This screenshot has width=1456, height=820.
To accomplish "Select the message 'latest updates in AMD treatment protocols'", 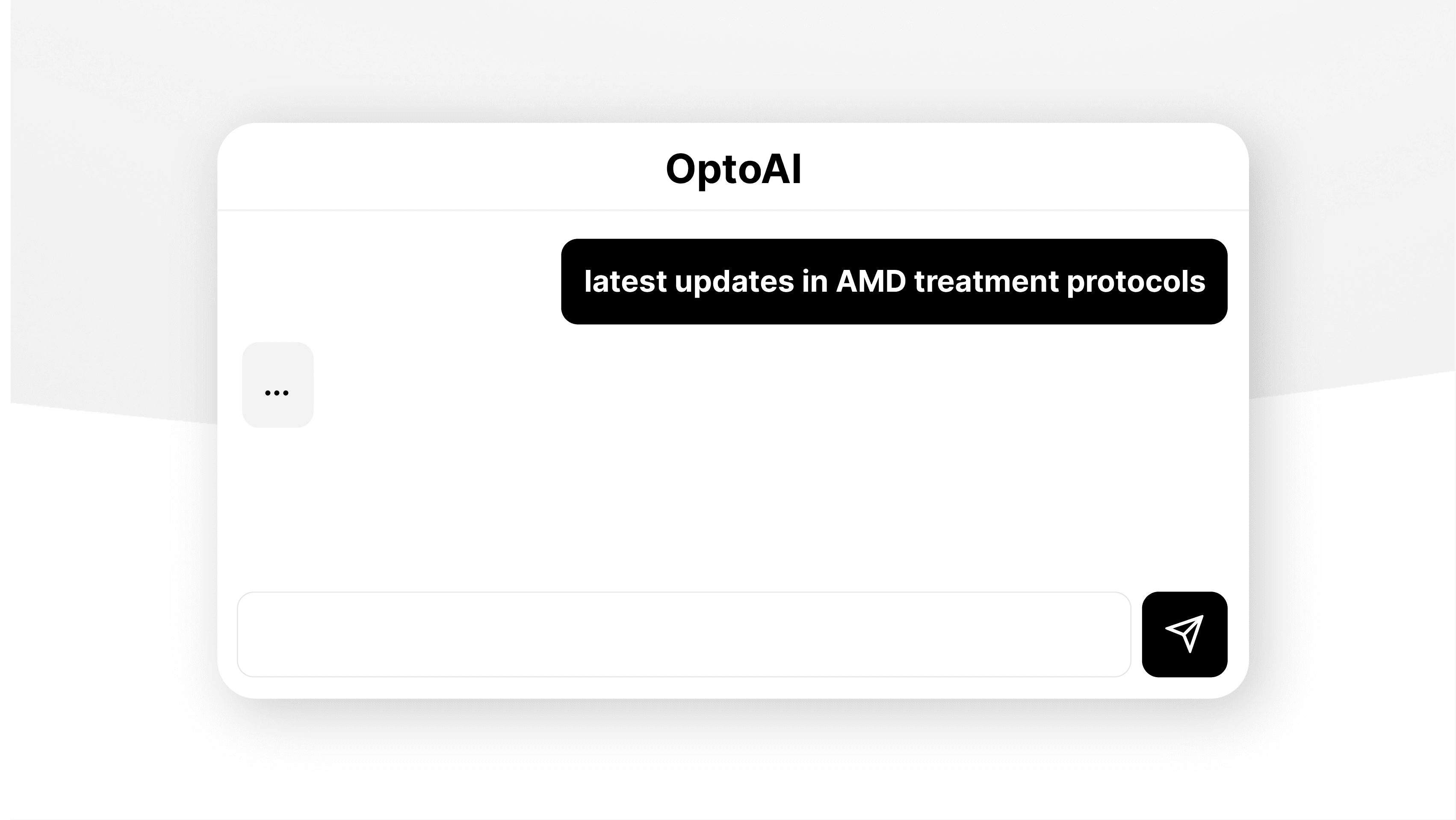I will tap(893, 281).
